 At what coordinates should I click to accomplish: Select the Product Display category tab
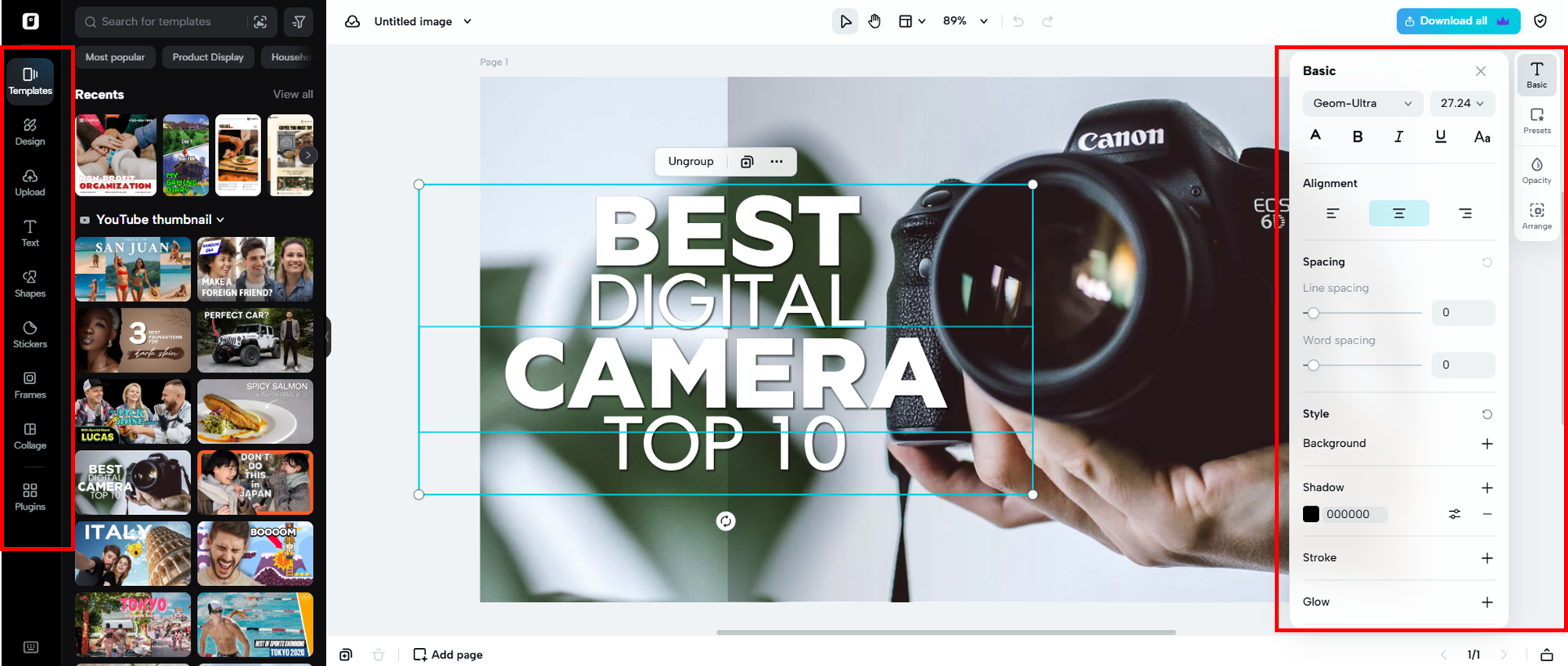[208, 57]
